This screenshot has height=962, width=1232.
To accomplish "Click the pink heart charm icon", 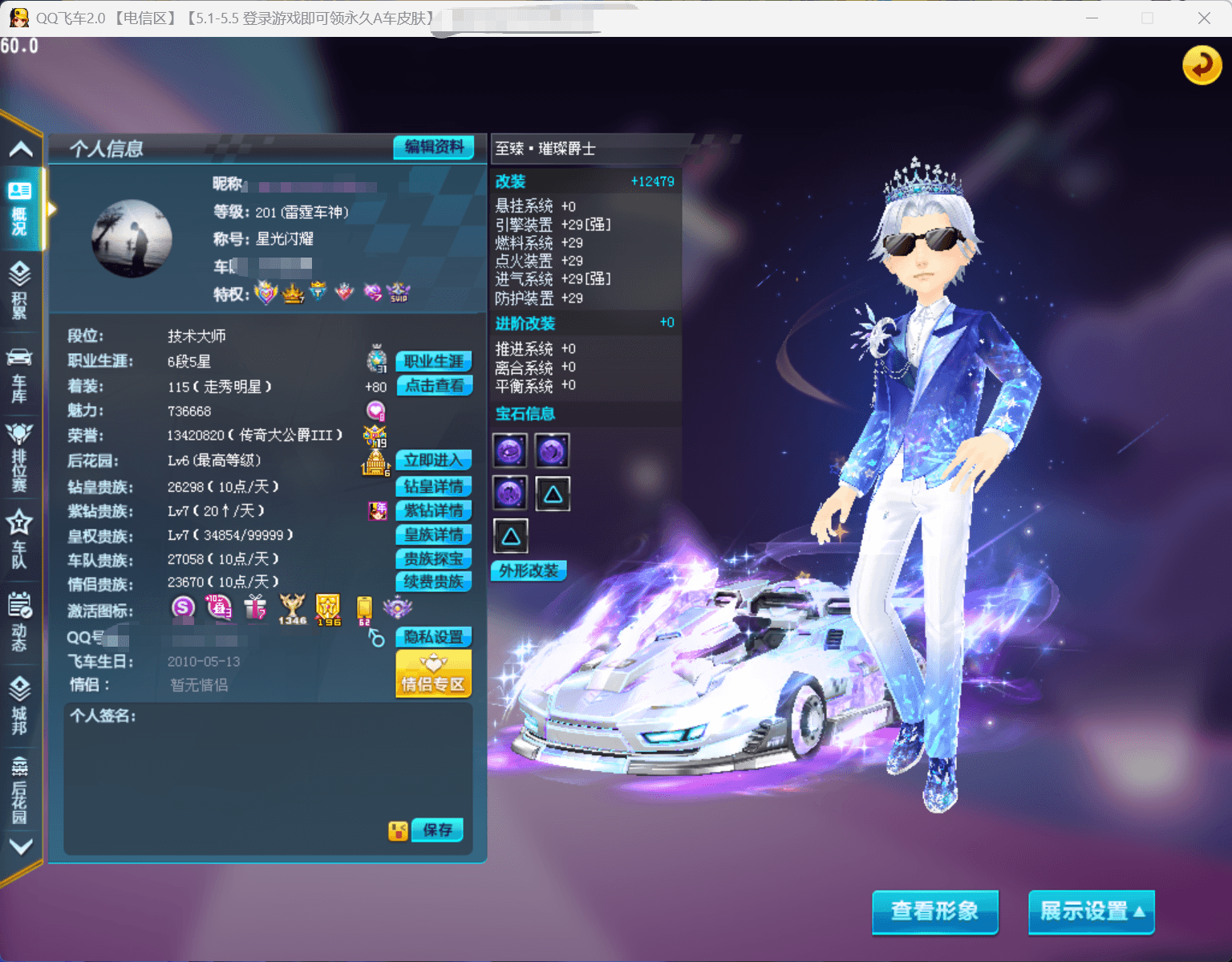I will [376, 411].
